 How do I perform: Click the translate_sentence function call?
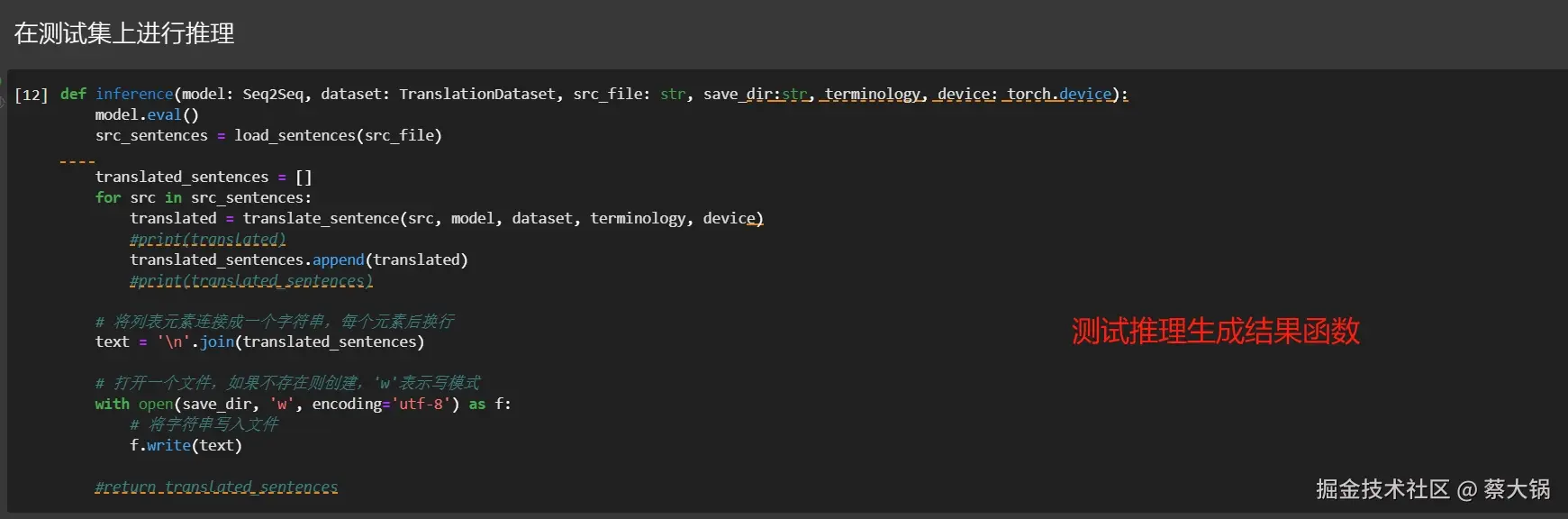click(321, 218)
